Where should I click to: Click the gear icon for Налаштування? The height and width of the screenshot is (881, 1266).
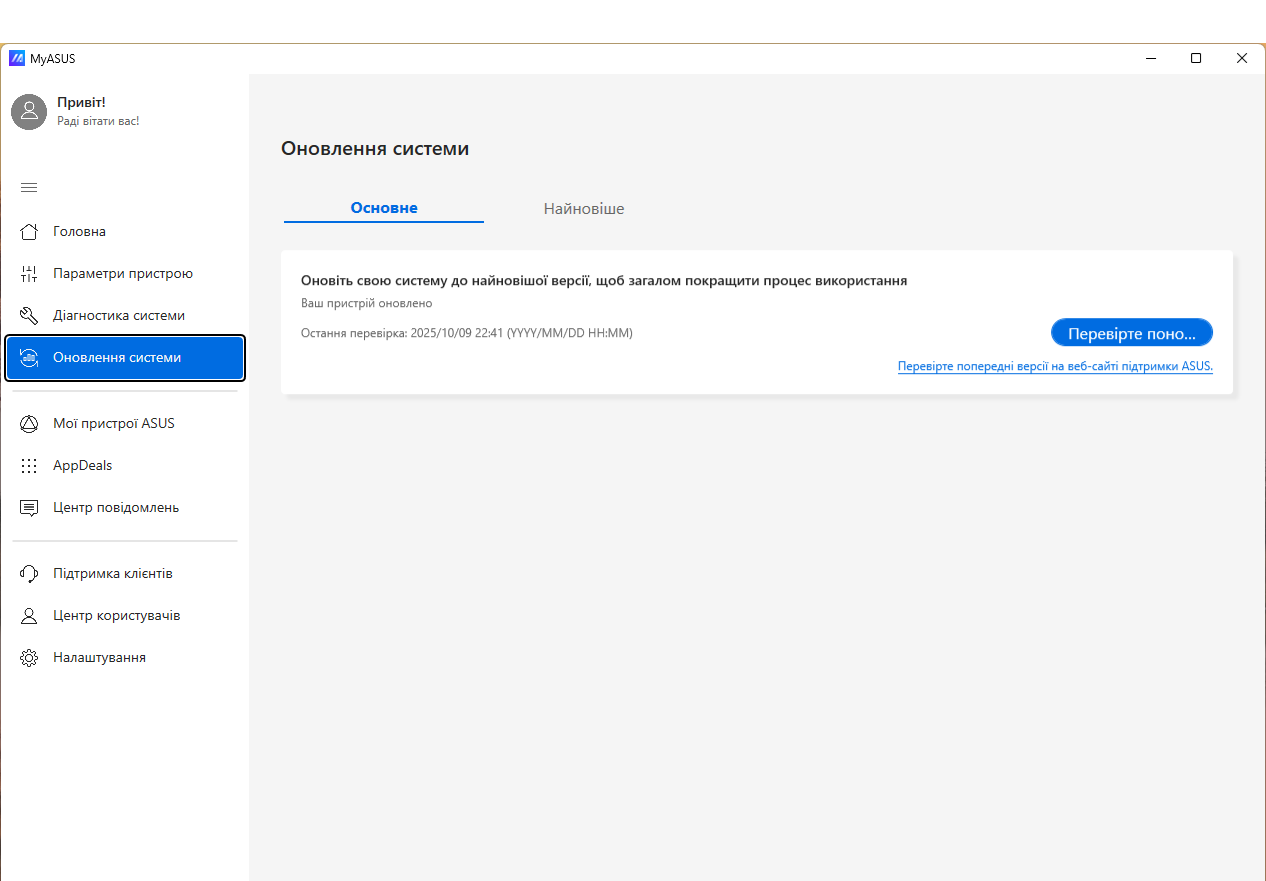(29, 658)
